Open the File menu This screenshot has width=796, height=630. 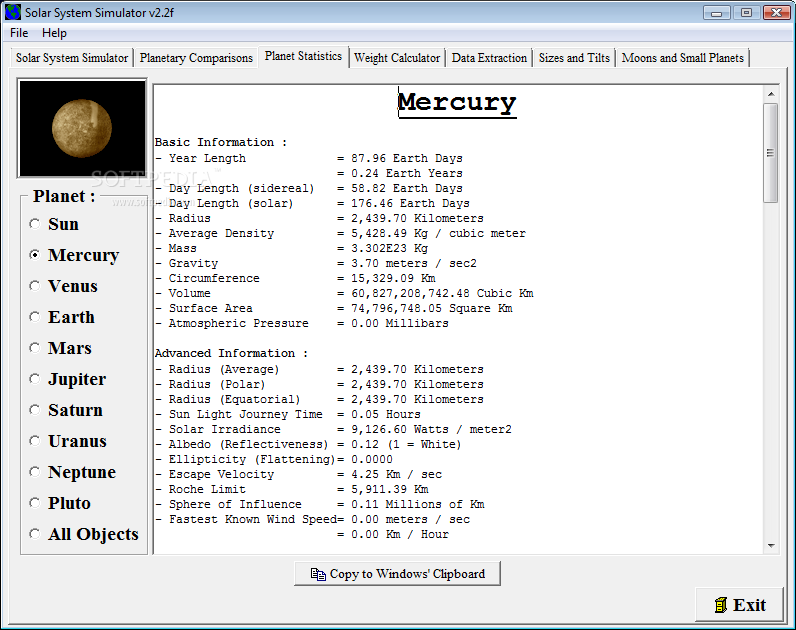19,33
